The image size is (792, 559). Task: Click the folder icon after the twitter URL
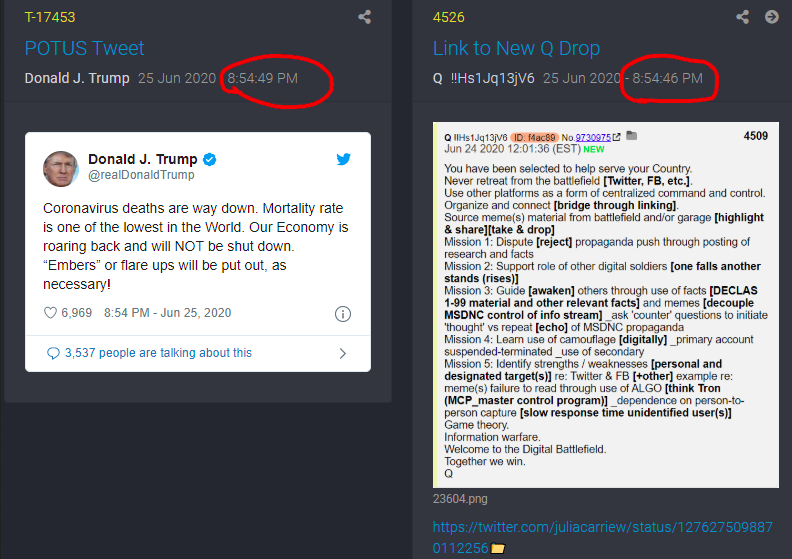[498, 548]
